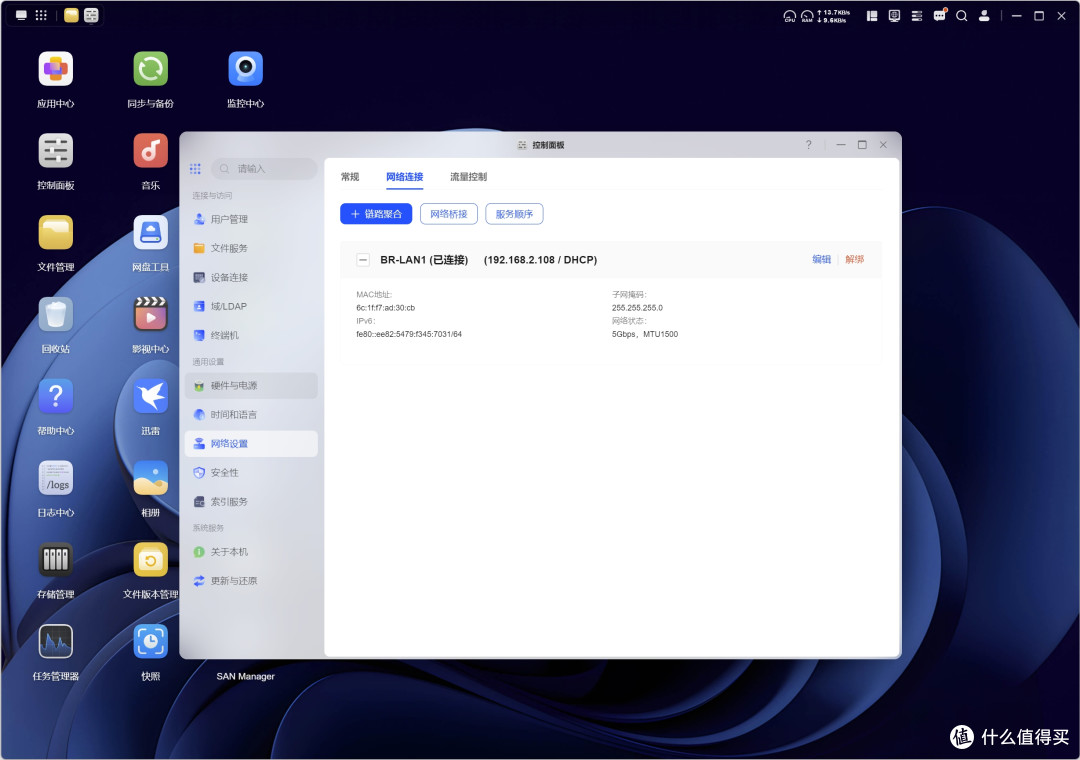This screenshot has width=1080, height=760.
Task: Open the 帮助中心 desktop icon
Action: click(x=56, y=396)
